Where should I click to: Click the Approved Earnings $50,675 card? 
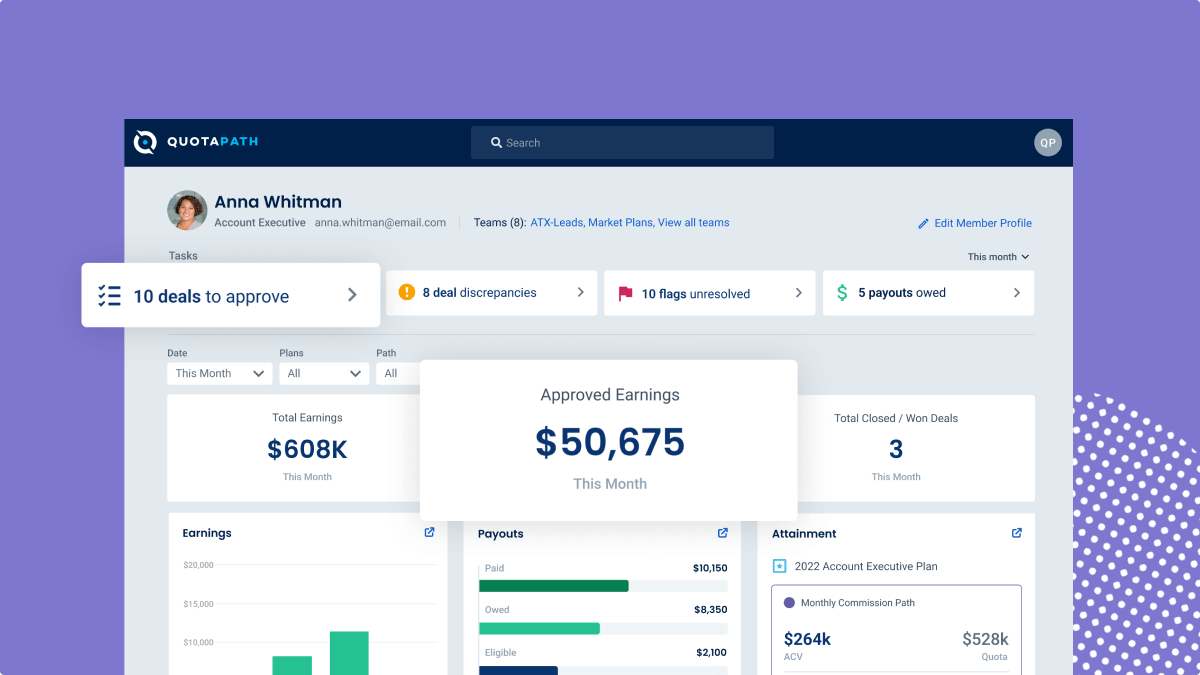coord(609,440)
